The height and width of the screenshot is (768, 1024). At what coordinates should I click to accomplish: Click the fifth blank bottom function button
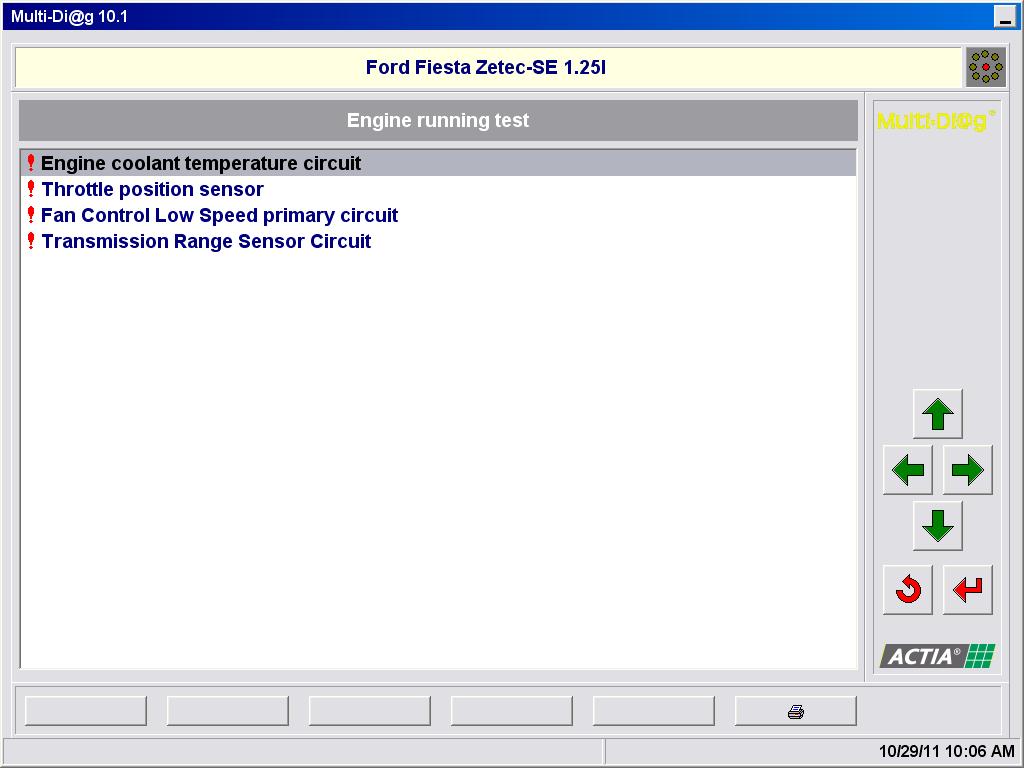coord(654,711)
